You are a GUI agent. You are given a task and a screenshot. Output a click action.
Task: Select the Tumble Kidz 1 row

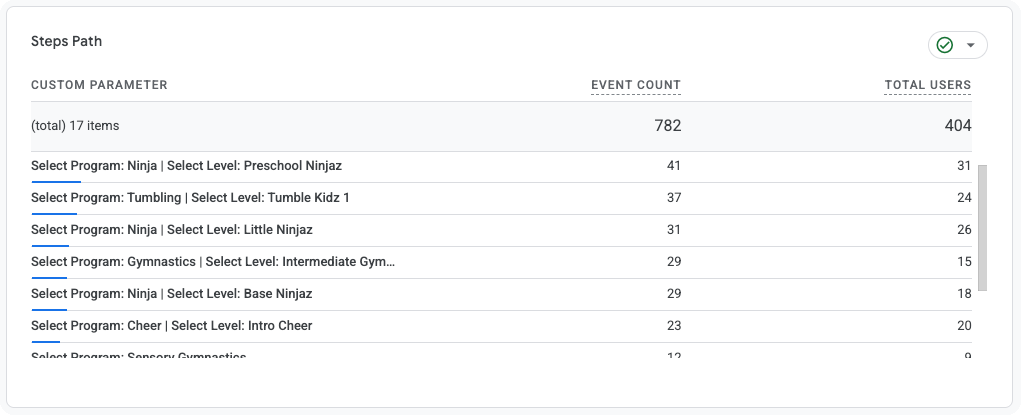[501, 199]
